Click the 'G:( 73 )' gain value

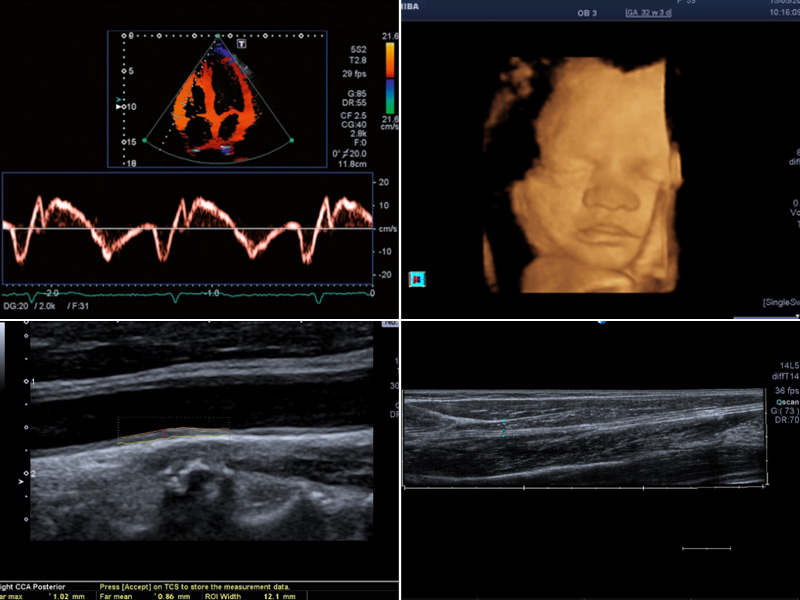(785, 411)
